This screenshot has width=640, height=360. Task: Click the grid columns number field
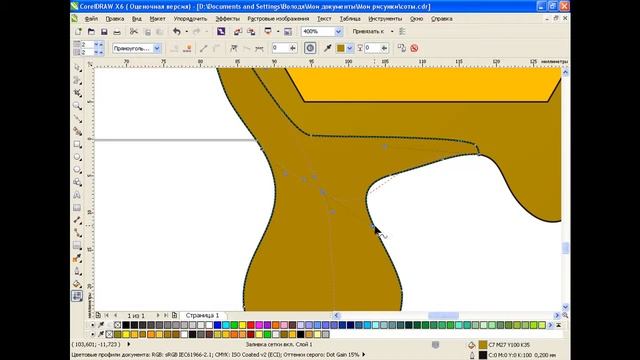[87, 44]
